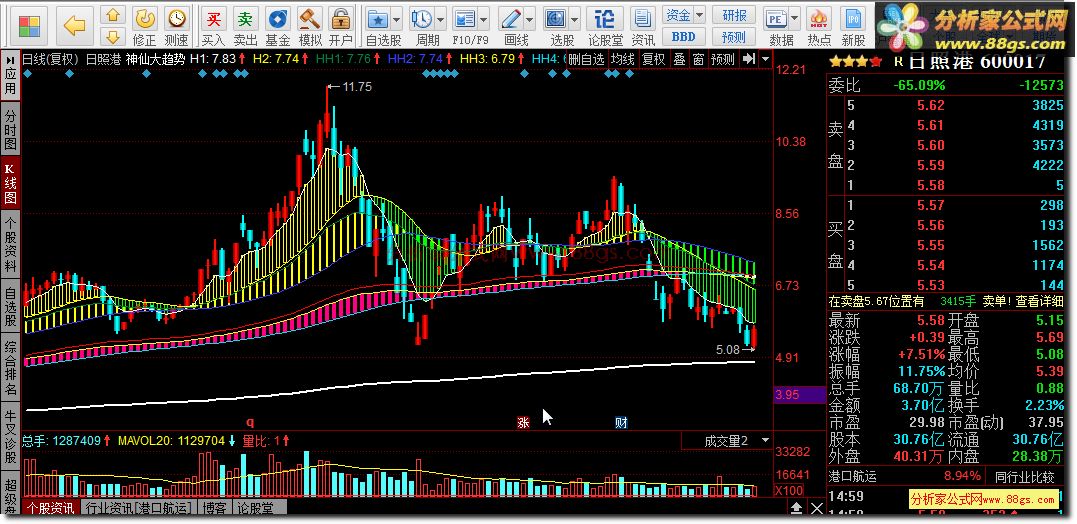This screenshot has height=524, width=1077.
Task: Open the 成交量2 indicator dropdown
Action: tap(765, 440)
